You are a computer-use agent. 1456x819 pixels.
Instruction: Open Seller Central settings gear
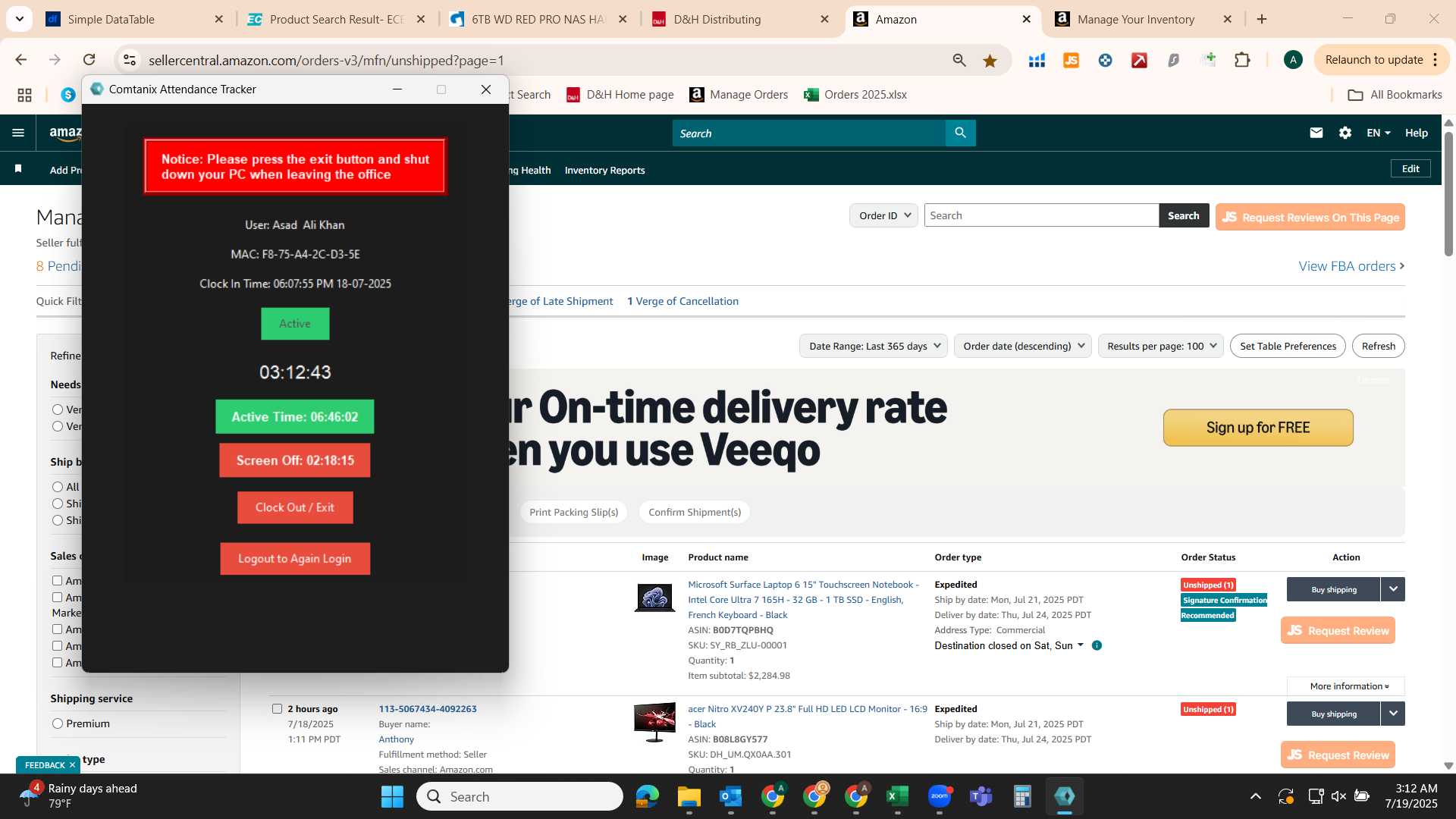click(1345, 133)
